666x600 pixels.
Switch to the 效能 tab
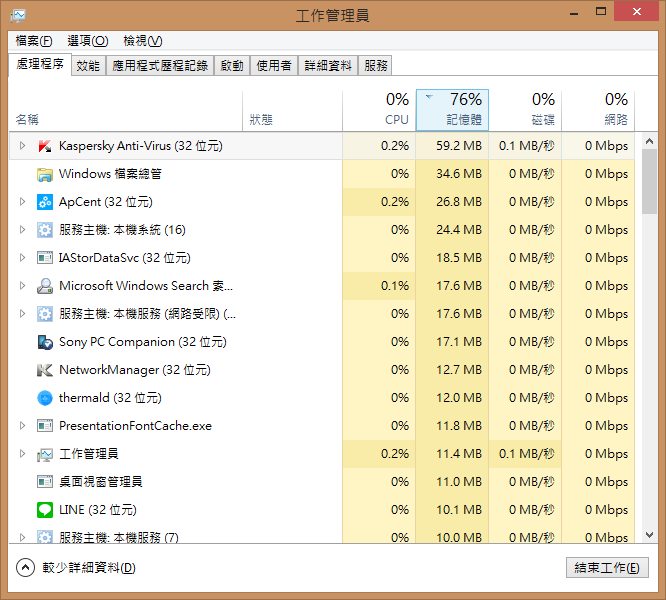click(88, 65)
